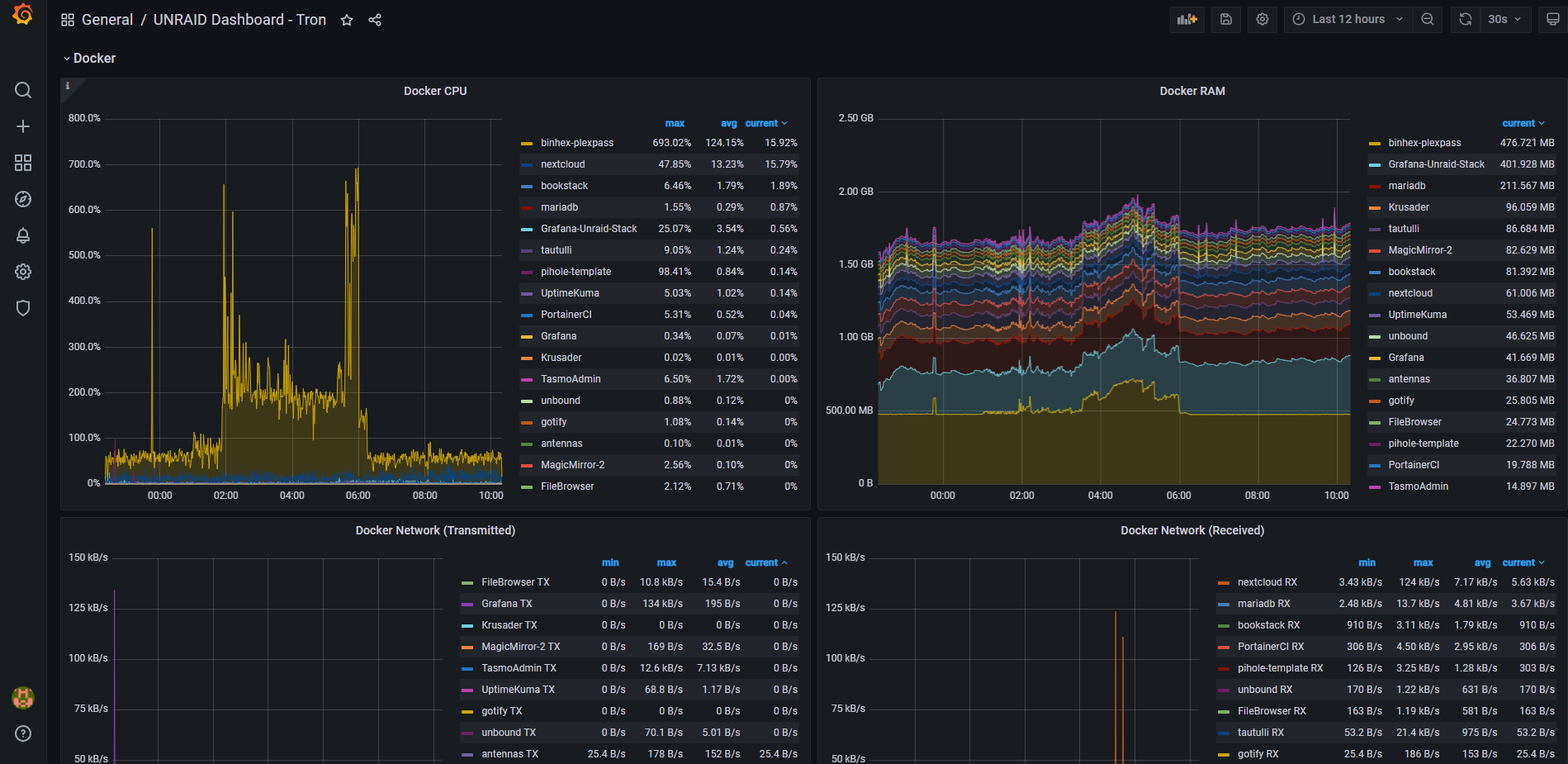Collapse the Docker row
Image resolution: width=1568 pixels, height=764 pixels.
(x=89, y=58)
